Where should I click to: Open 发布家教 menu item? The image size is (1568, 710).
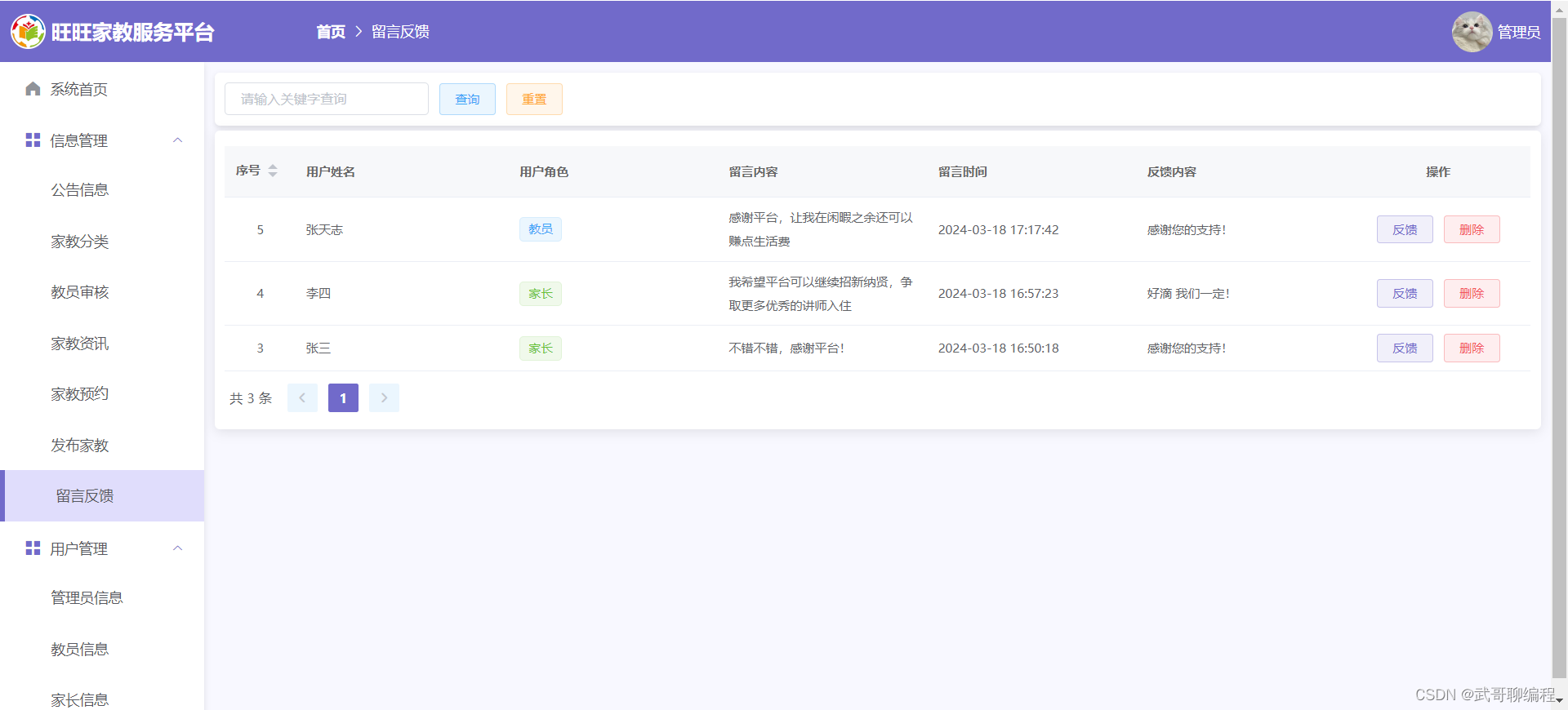click(x=102, y=446)
